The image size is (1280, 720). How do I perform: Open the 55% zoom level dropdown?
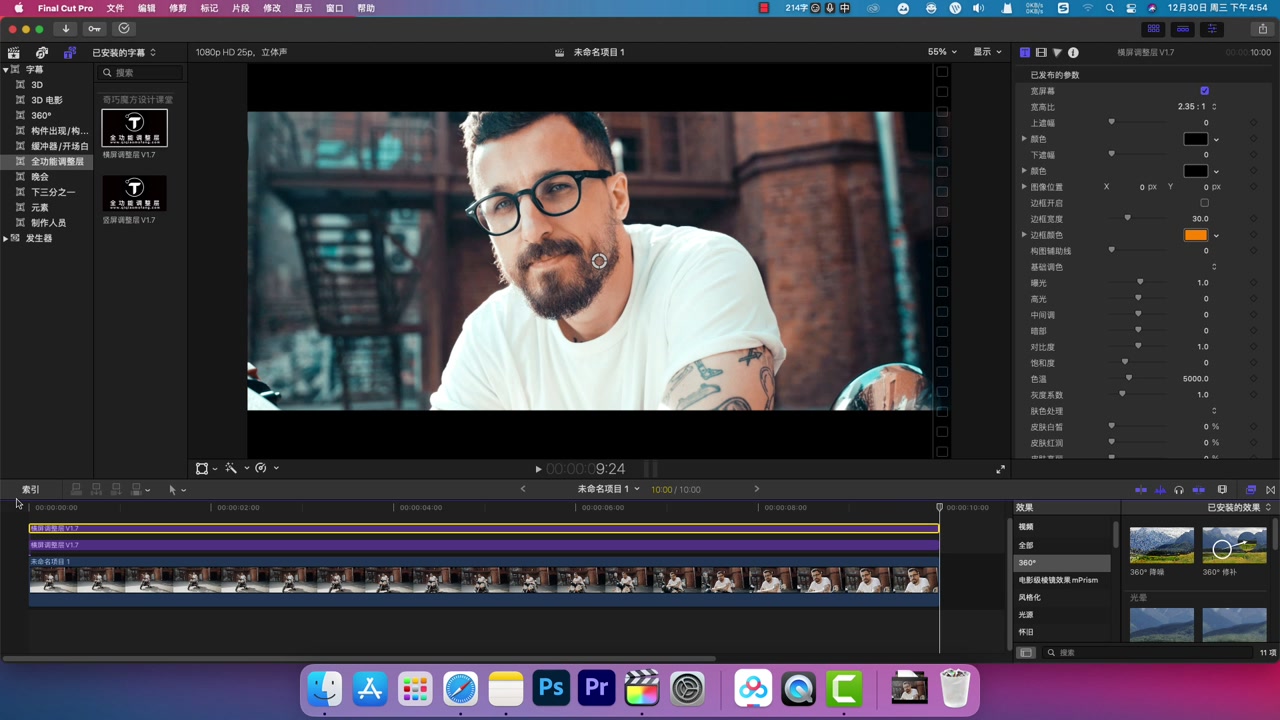click(942, 52)
